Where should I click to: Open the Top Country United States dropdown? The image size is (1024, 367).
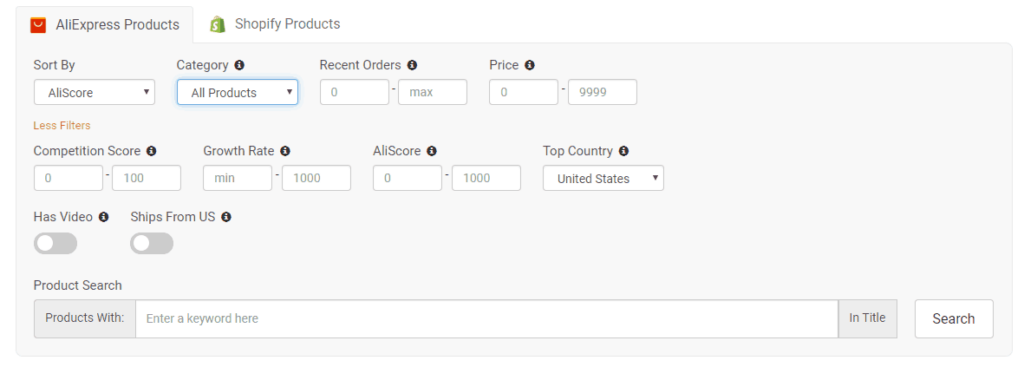click(603, 178)
